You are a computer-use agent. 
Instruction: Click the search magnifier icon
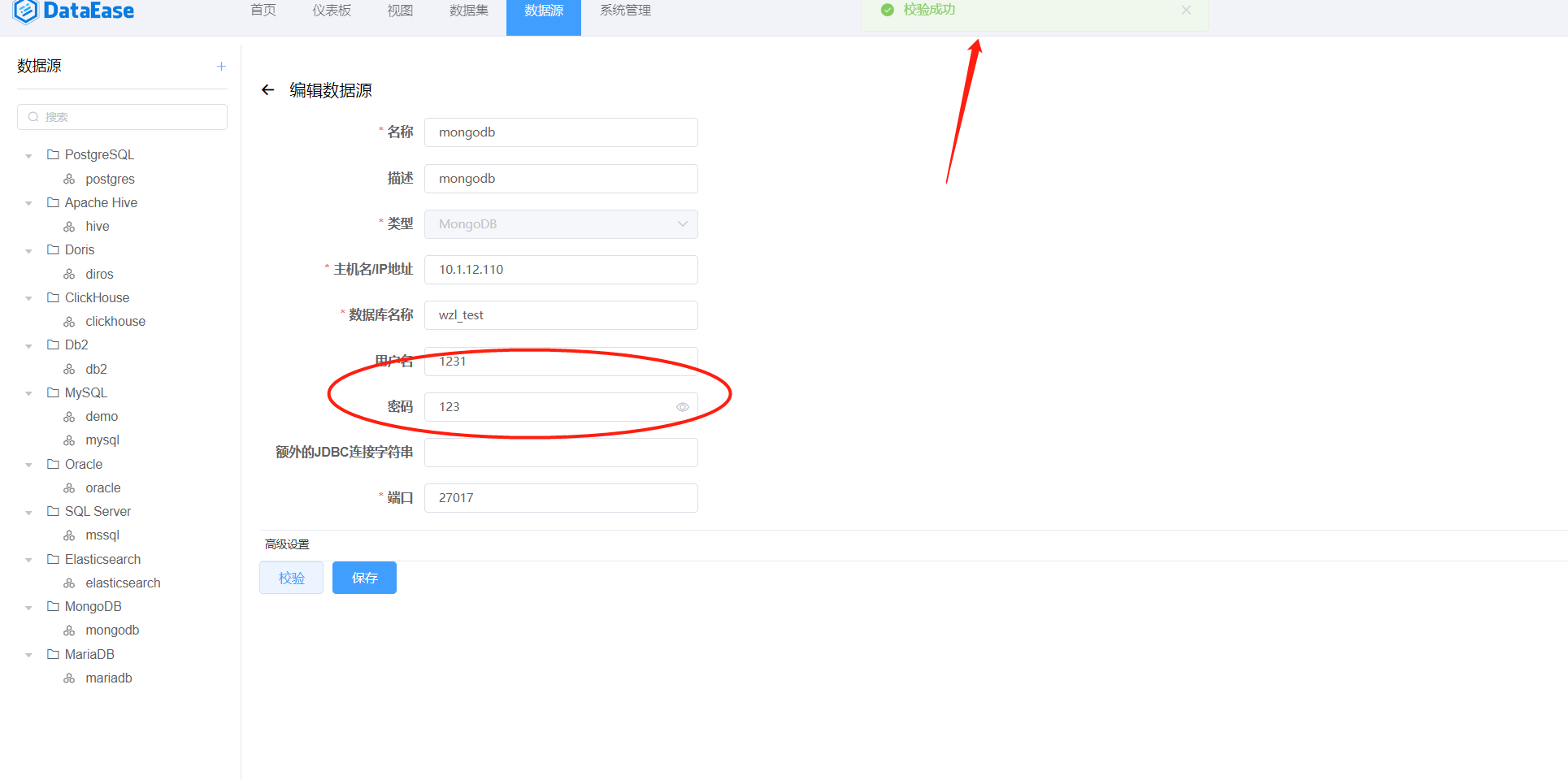[x=33, y=117]
